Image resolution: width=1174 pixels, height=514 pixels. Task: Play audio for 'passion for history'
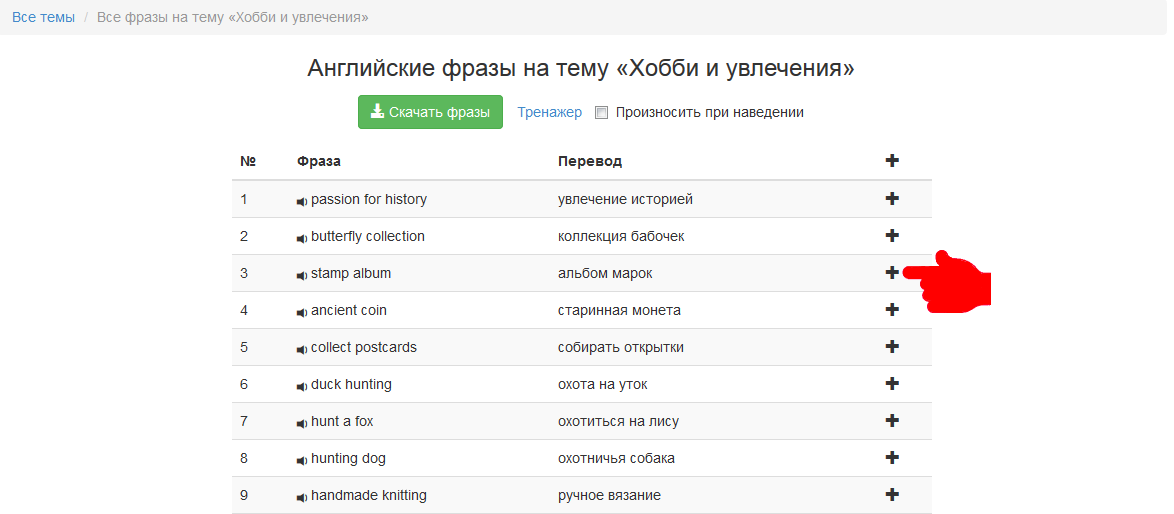point(302,201)
